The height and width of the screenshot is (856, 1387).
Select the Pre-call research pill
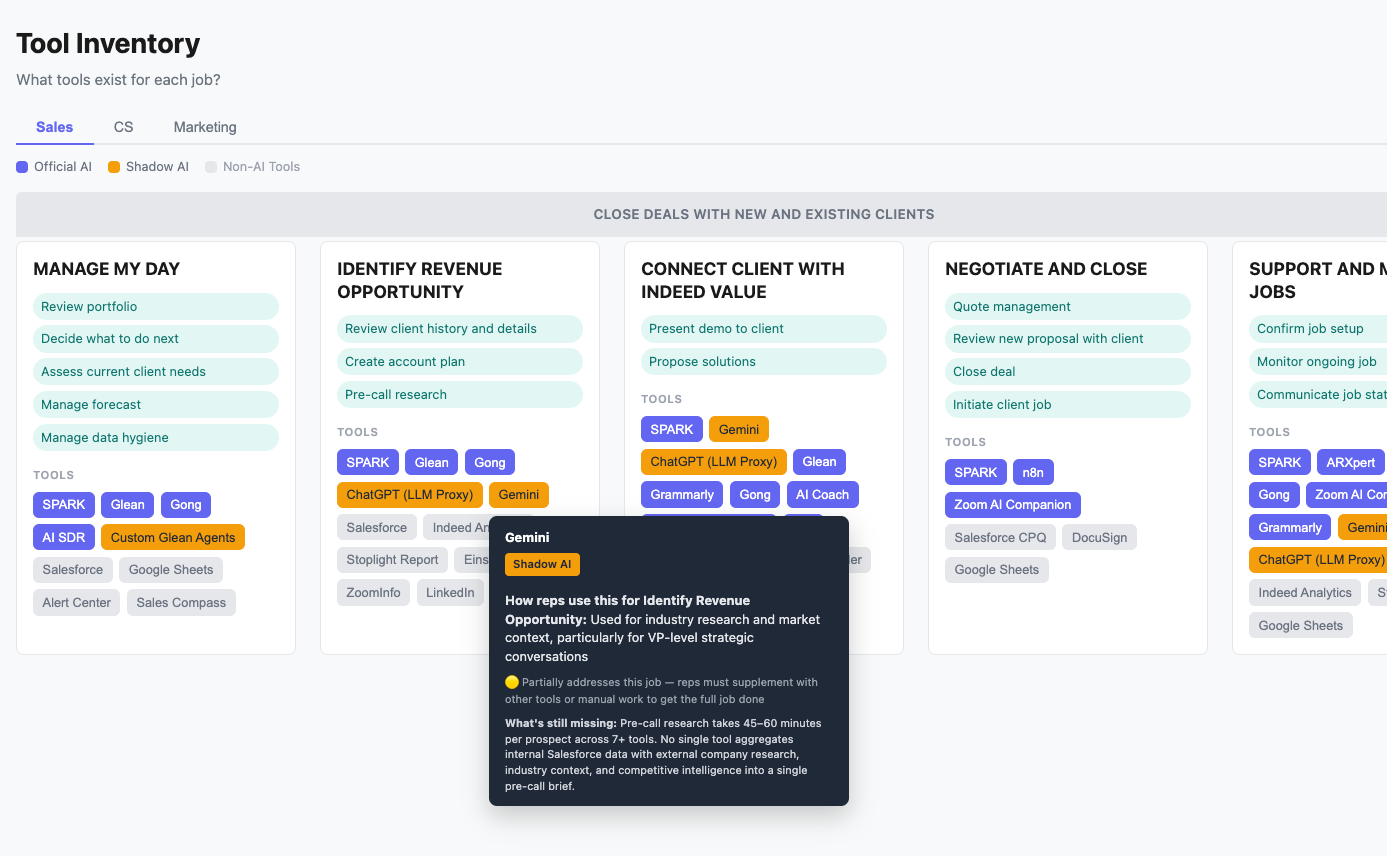(x=460, y=395)
